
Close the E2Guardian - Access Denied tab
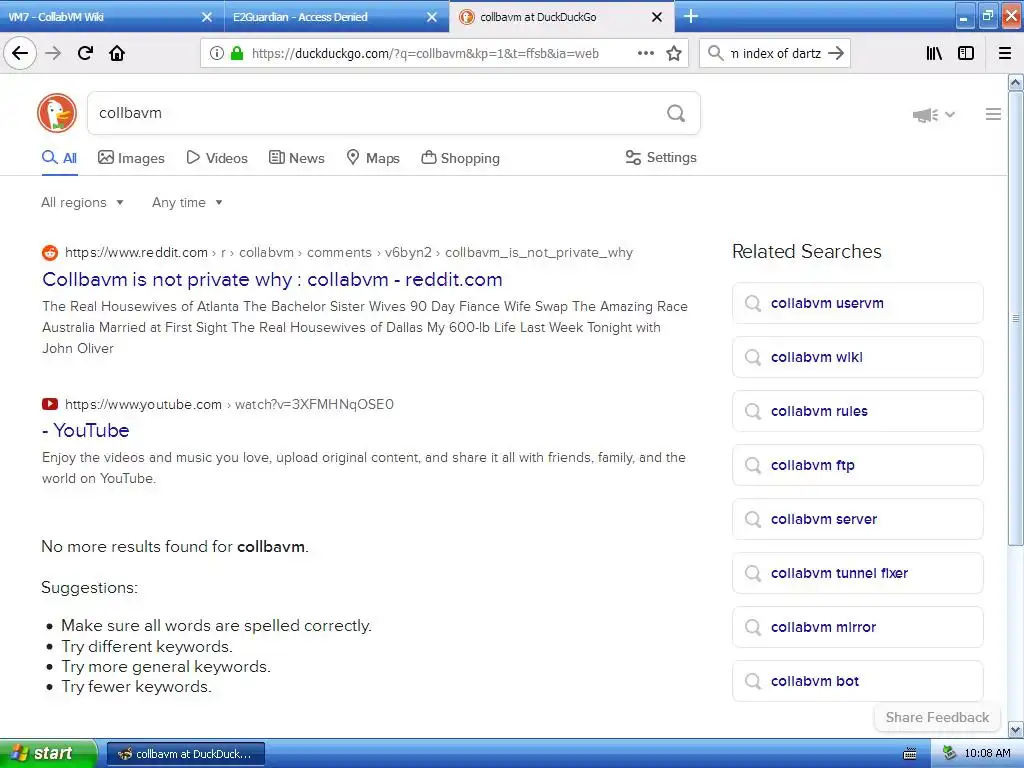(x=432, y=17)
